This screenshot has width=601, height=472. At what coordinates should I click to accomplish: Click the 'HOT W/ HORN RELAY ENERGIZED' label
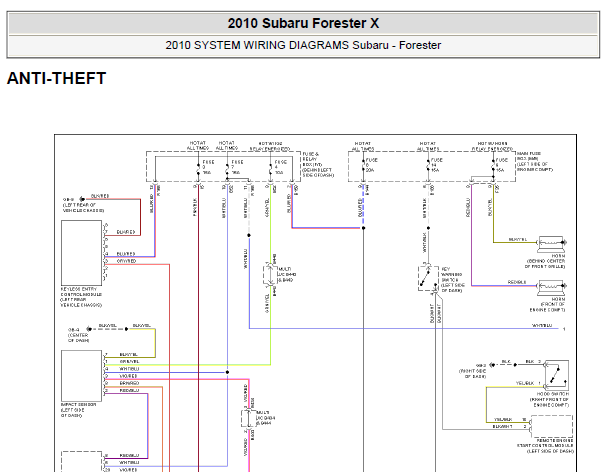[492, 146]
